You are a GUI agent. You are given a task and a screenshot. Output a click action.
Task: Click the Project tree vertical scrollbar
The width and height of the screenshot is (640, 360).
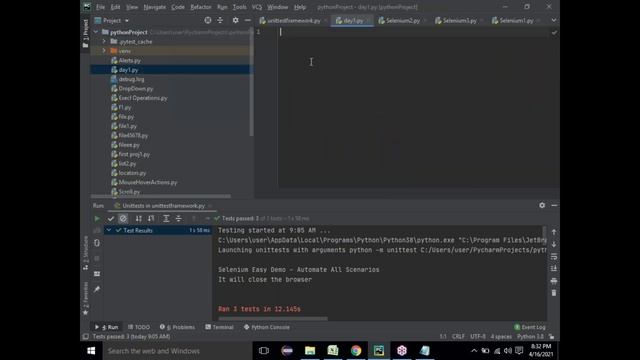coord(251,82)
